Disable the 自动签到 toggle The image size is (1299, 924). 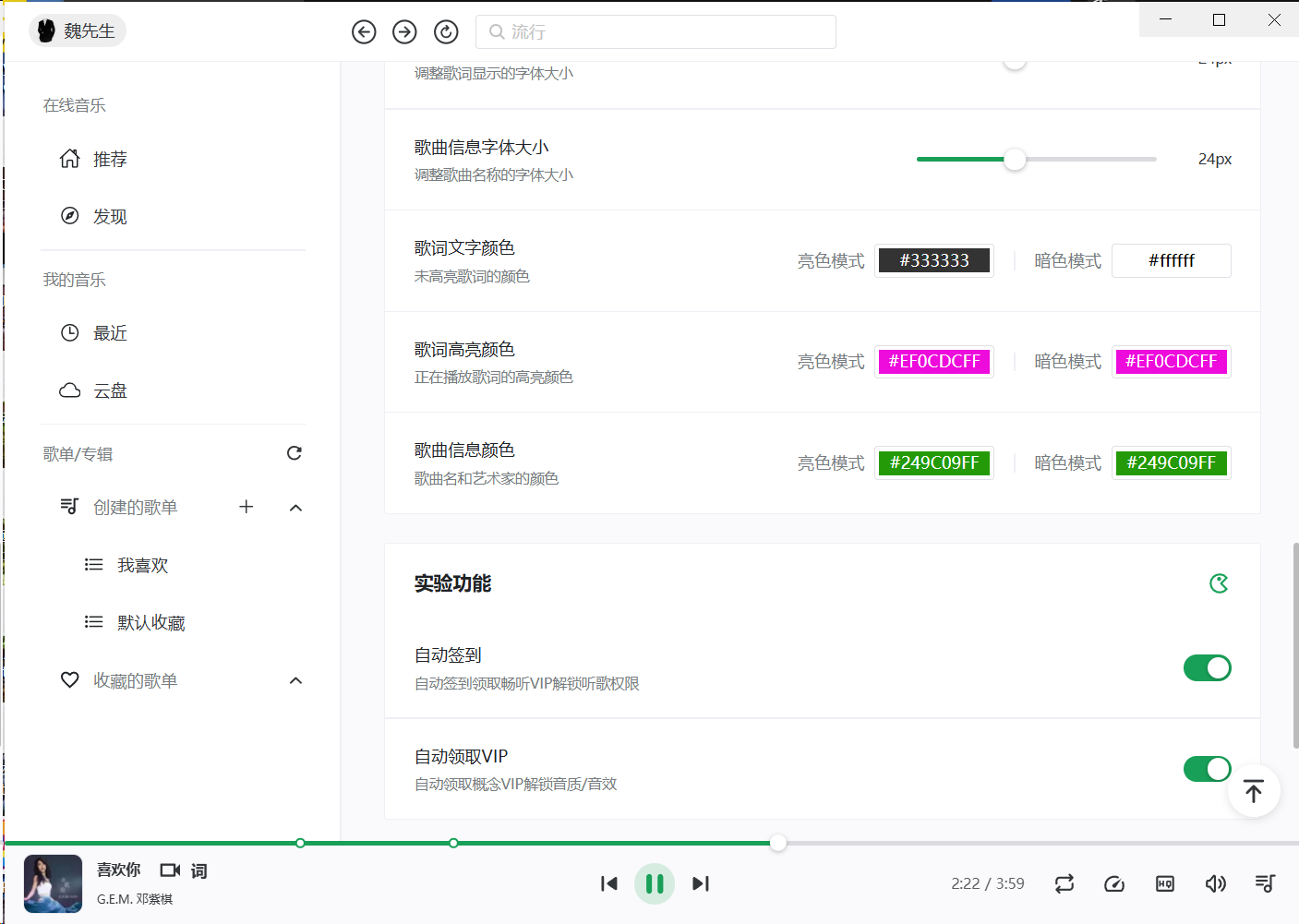click(1208, 667)
